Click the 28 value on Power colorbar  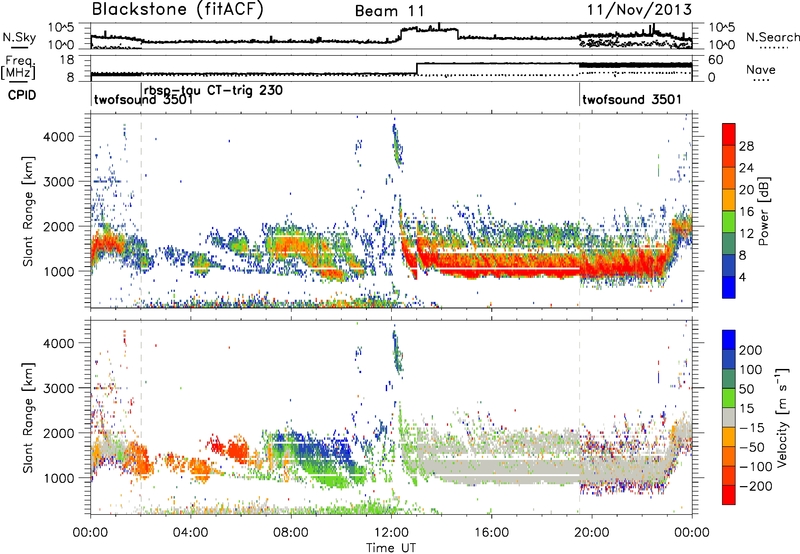tap(746, 146)
